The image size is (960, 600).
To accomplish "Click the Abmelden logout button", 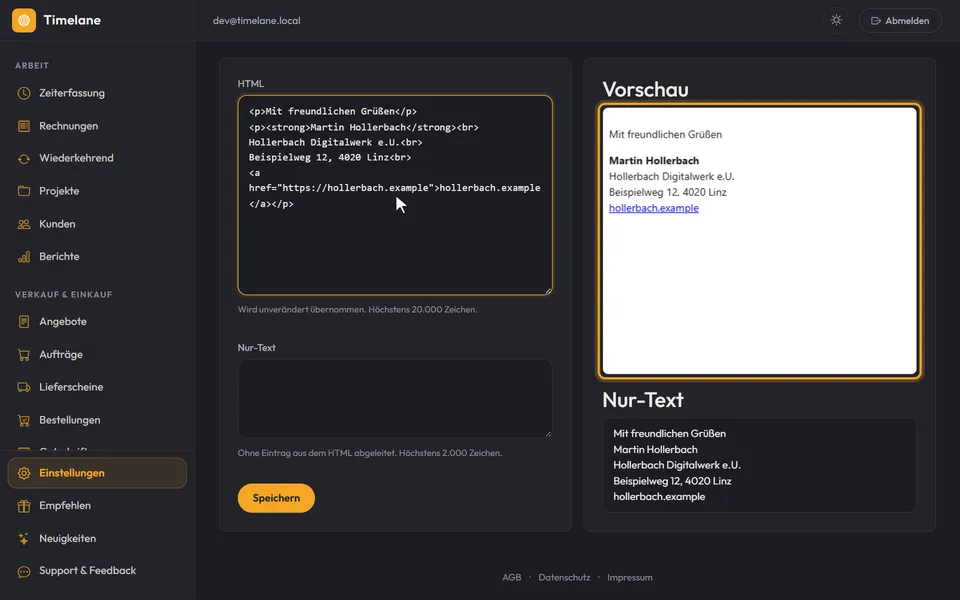I will coord(900,20).
